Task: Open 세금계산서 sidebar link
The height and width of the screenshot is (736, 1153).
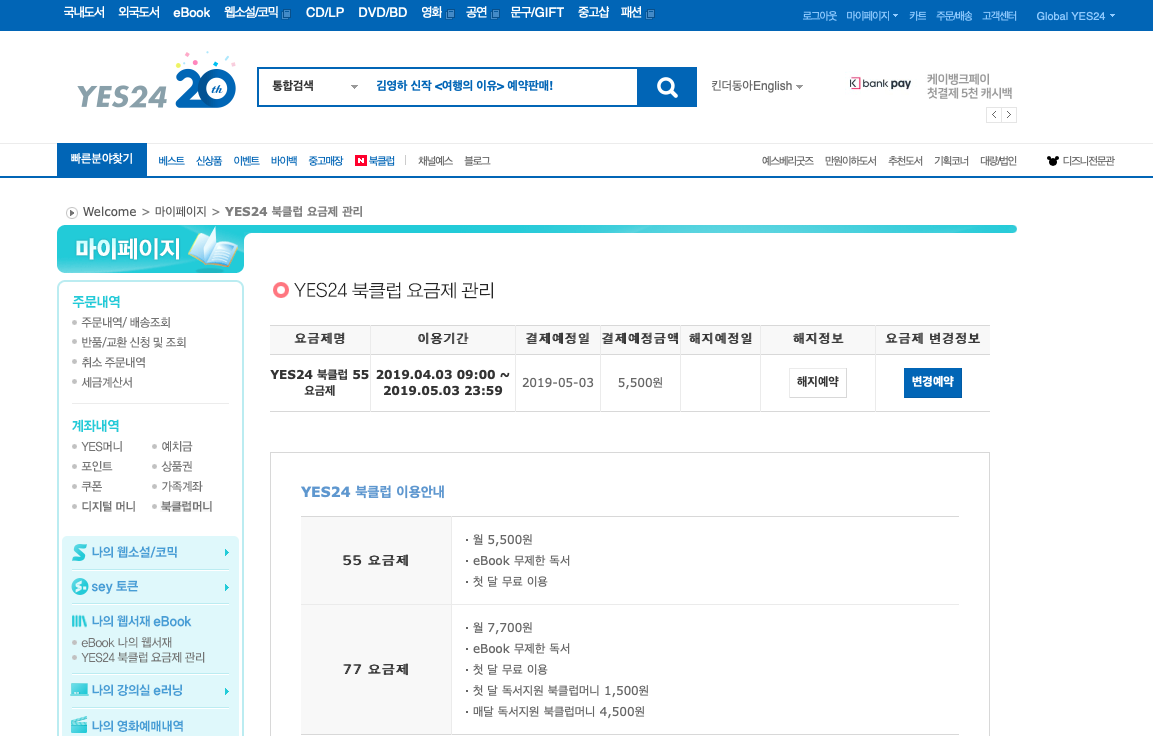Action: click(x=107, y=382)
